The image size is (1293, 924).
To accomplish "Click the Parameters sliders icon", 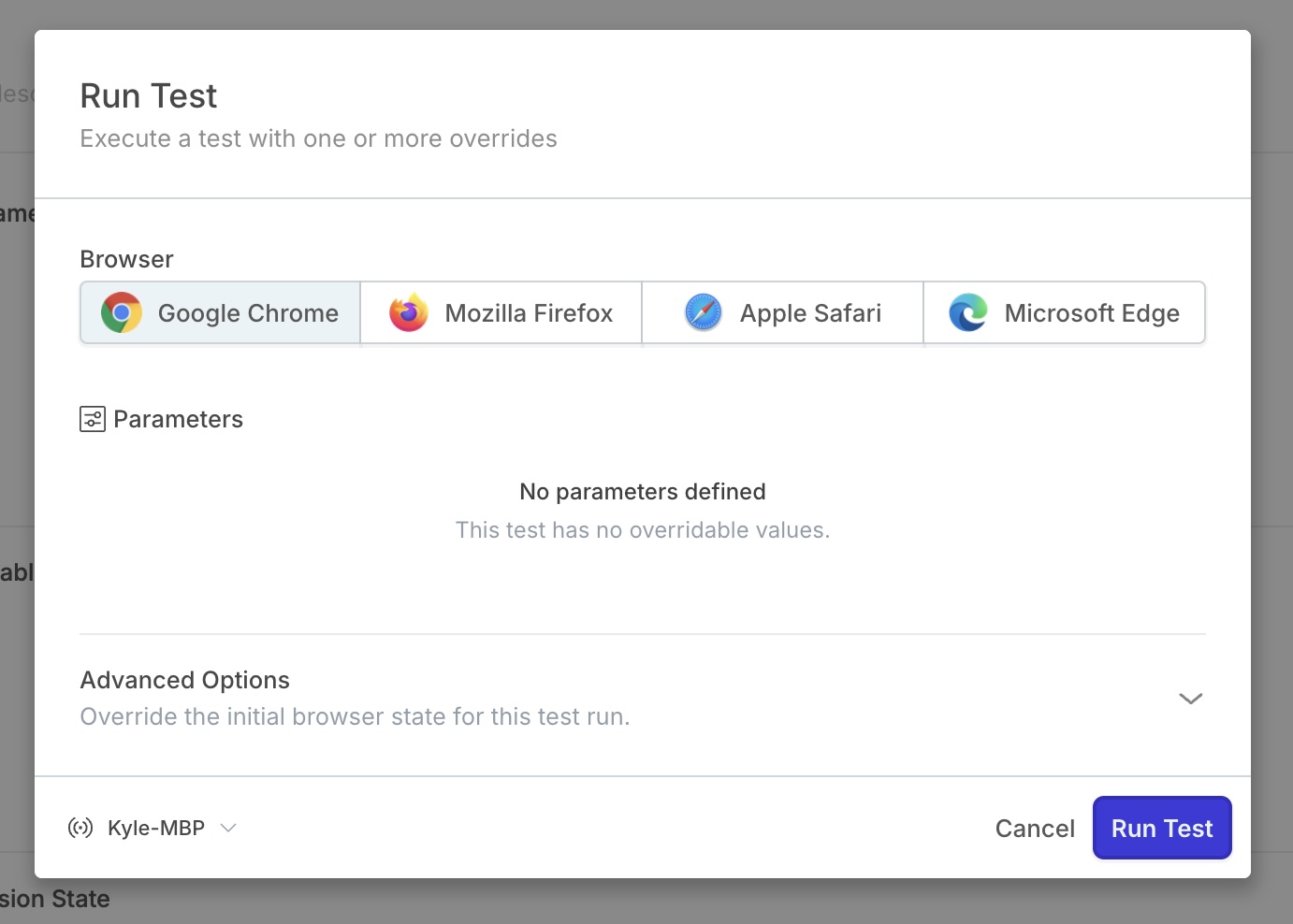I will [x=93, y=419].
